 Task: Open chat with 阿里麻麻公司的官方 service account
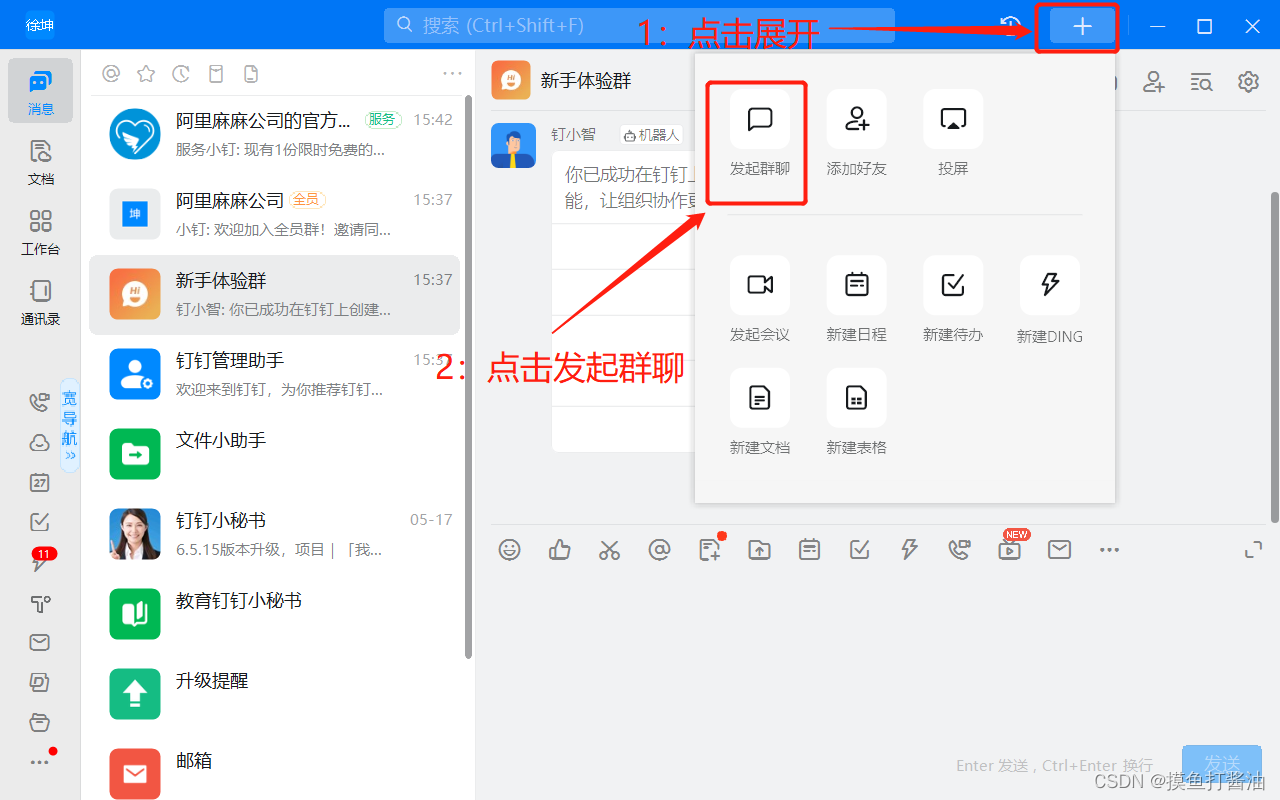coord(275,134)
